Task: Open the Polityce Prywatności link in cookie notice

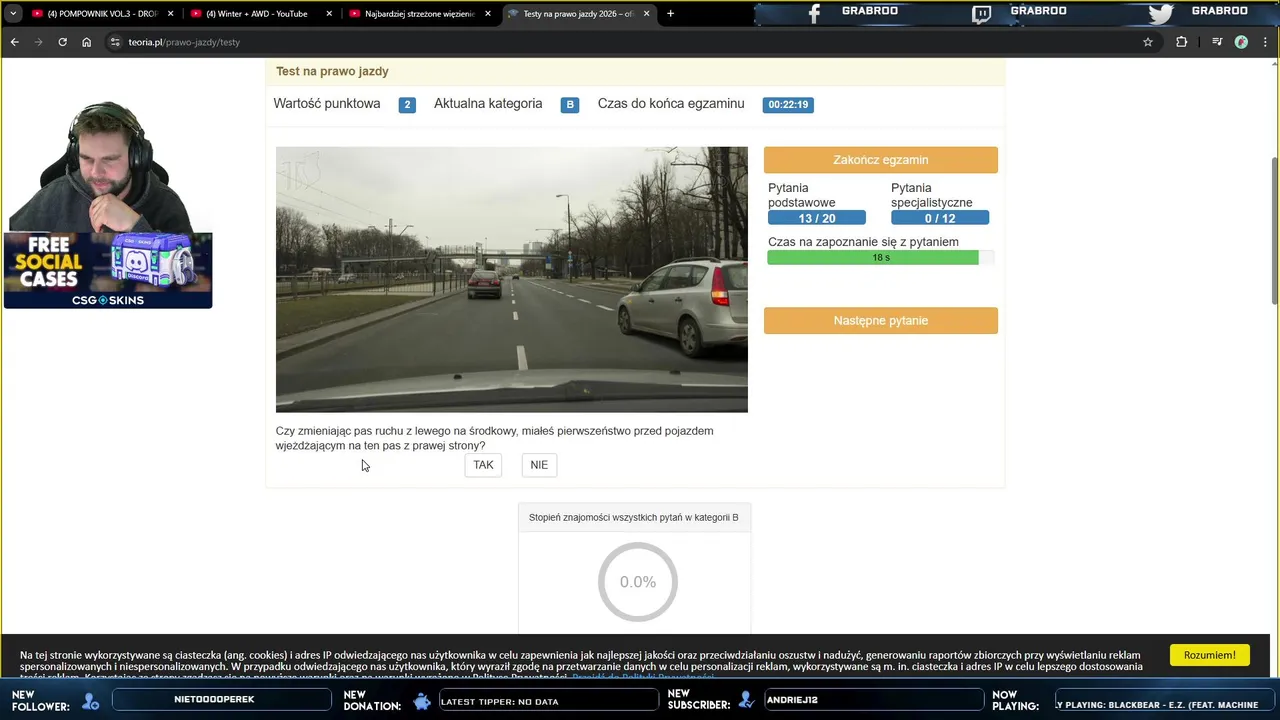Action: [x=642, y=678]
